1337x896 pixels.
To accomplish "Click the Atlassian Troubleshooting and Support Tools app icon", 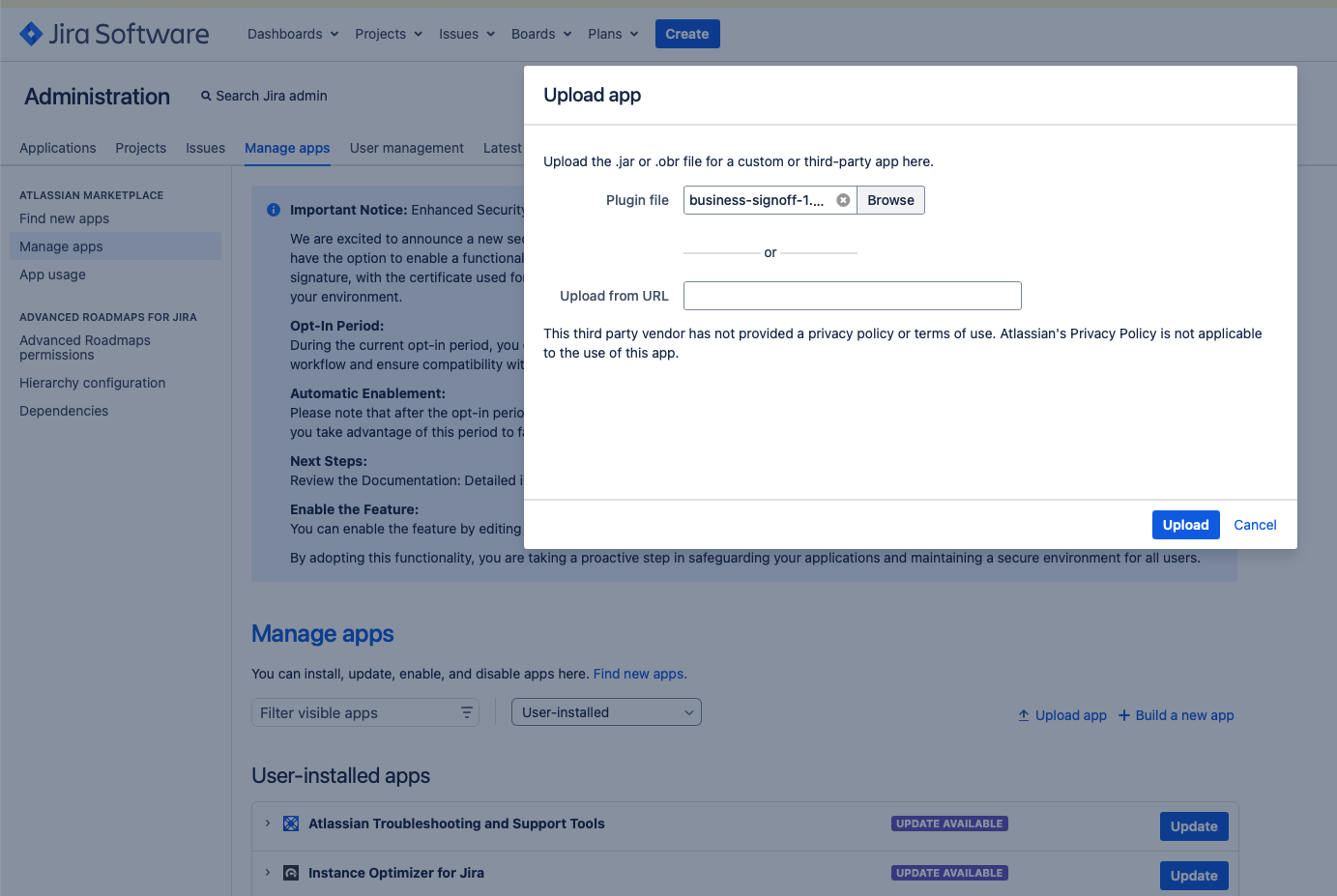I will [290, 824].
